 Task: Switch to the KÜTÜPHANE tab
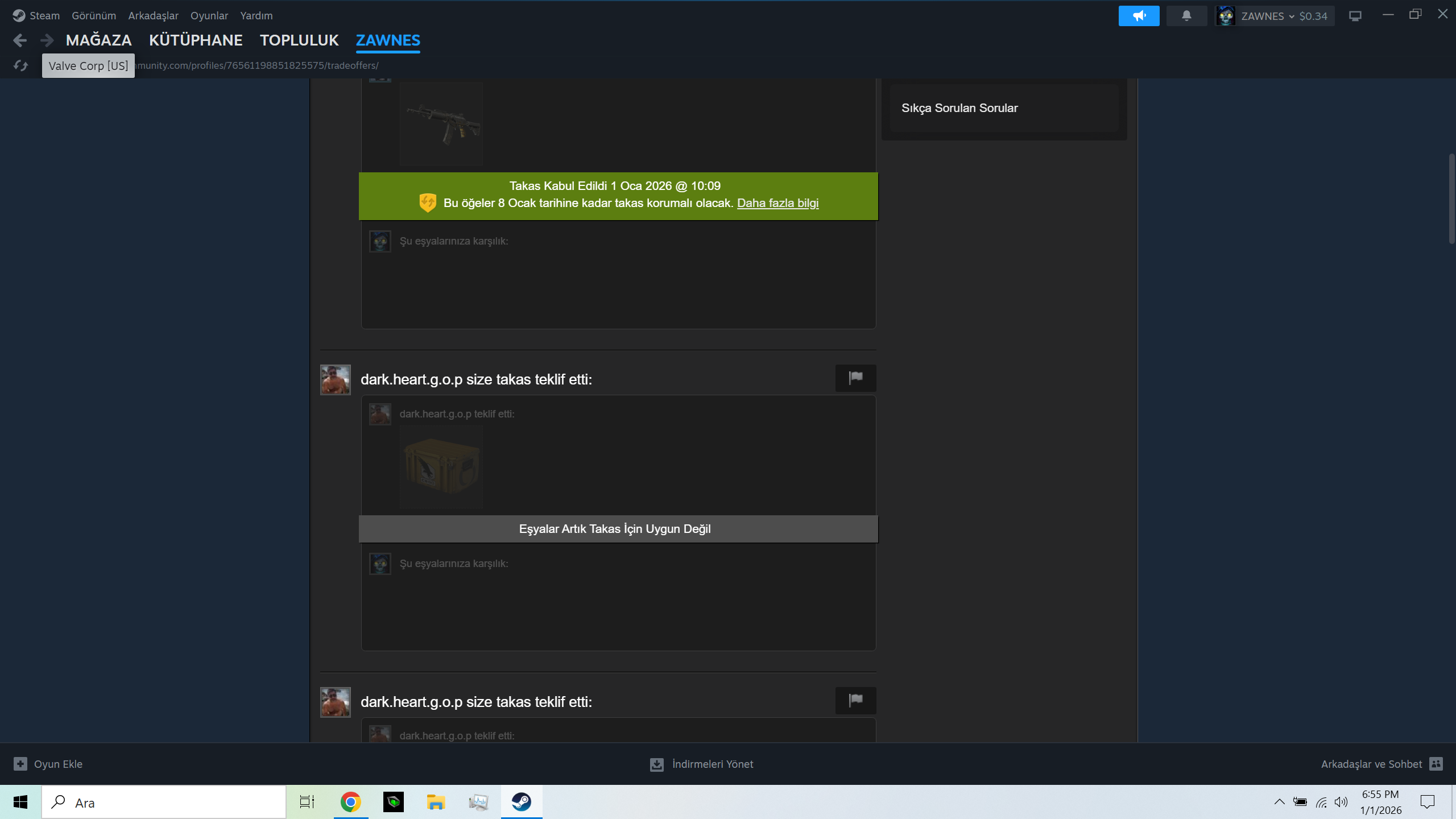[x=196, y=40]
